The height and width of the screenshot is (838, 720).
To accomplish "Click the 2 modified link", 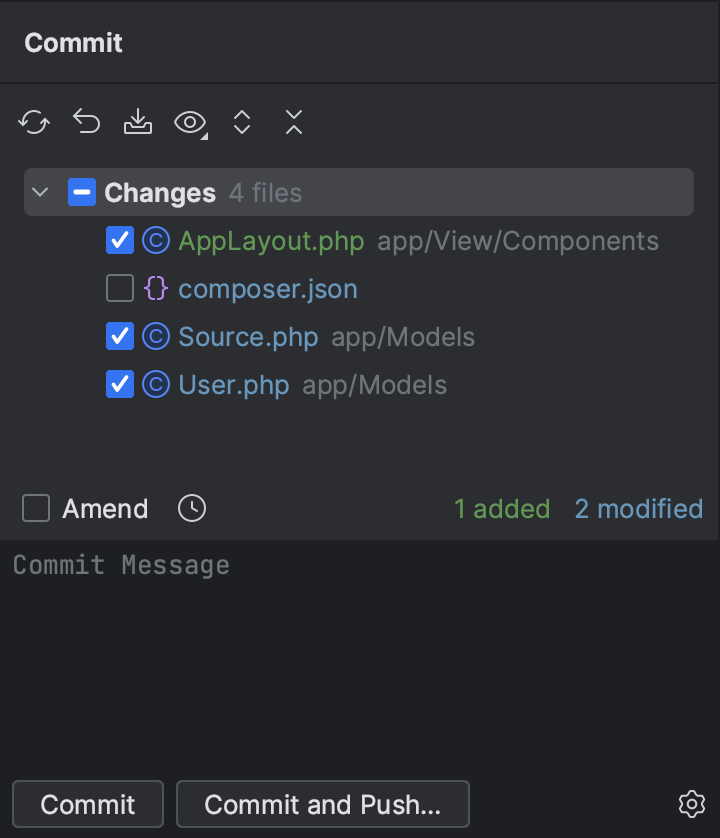I will coord(638,508).
